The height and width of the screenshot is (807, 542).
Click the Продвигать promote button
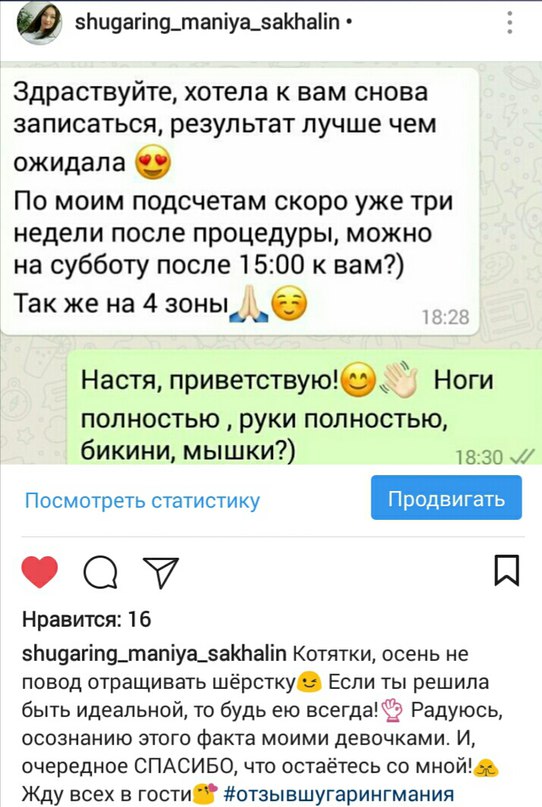pos(446,498)
